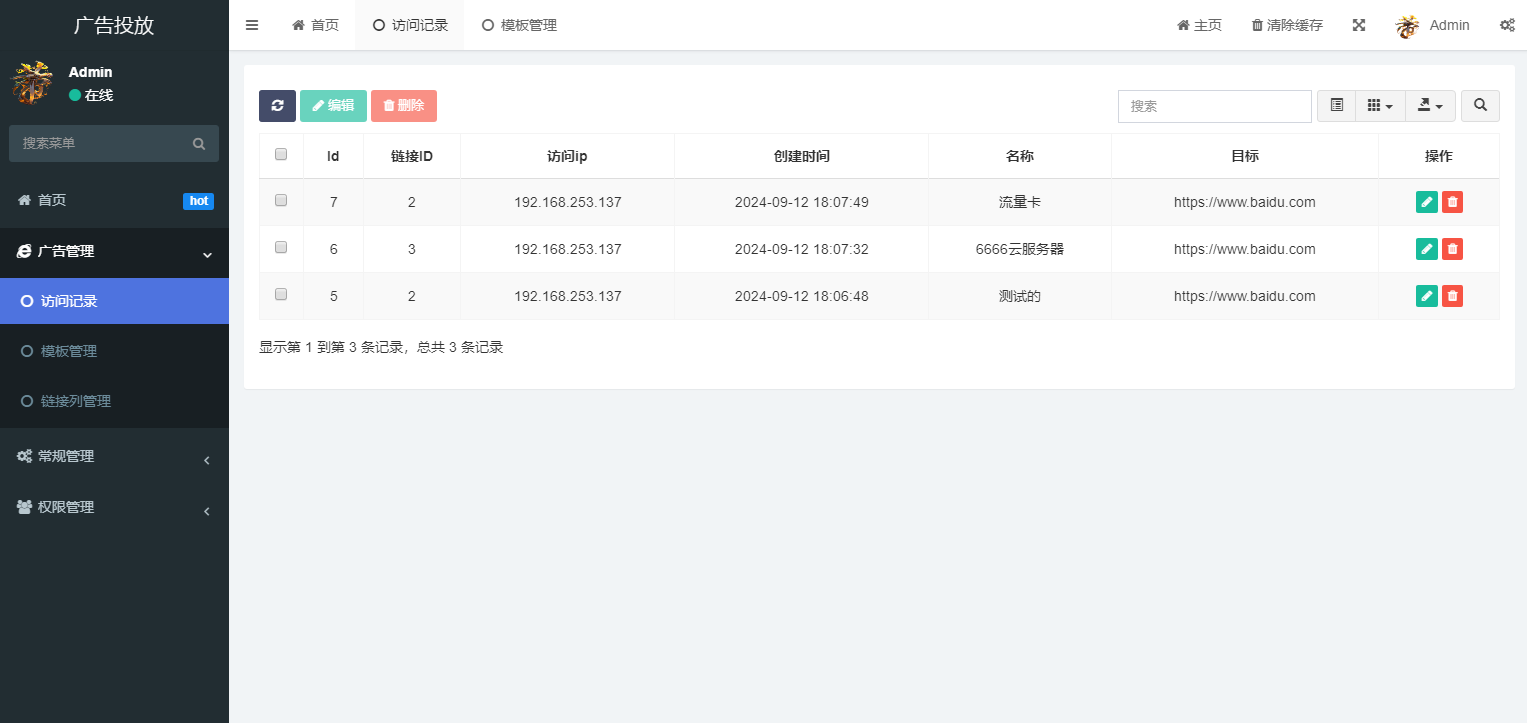Check the select-all checkbox in table header

click(x=281, y=154)
